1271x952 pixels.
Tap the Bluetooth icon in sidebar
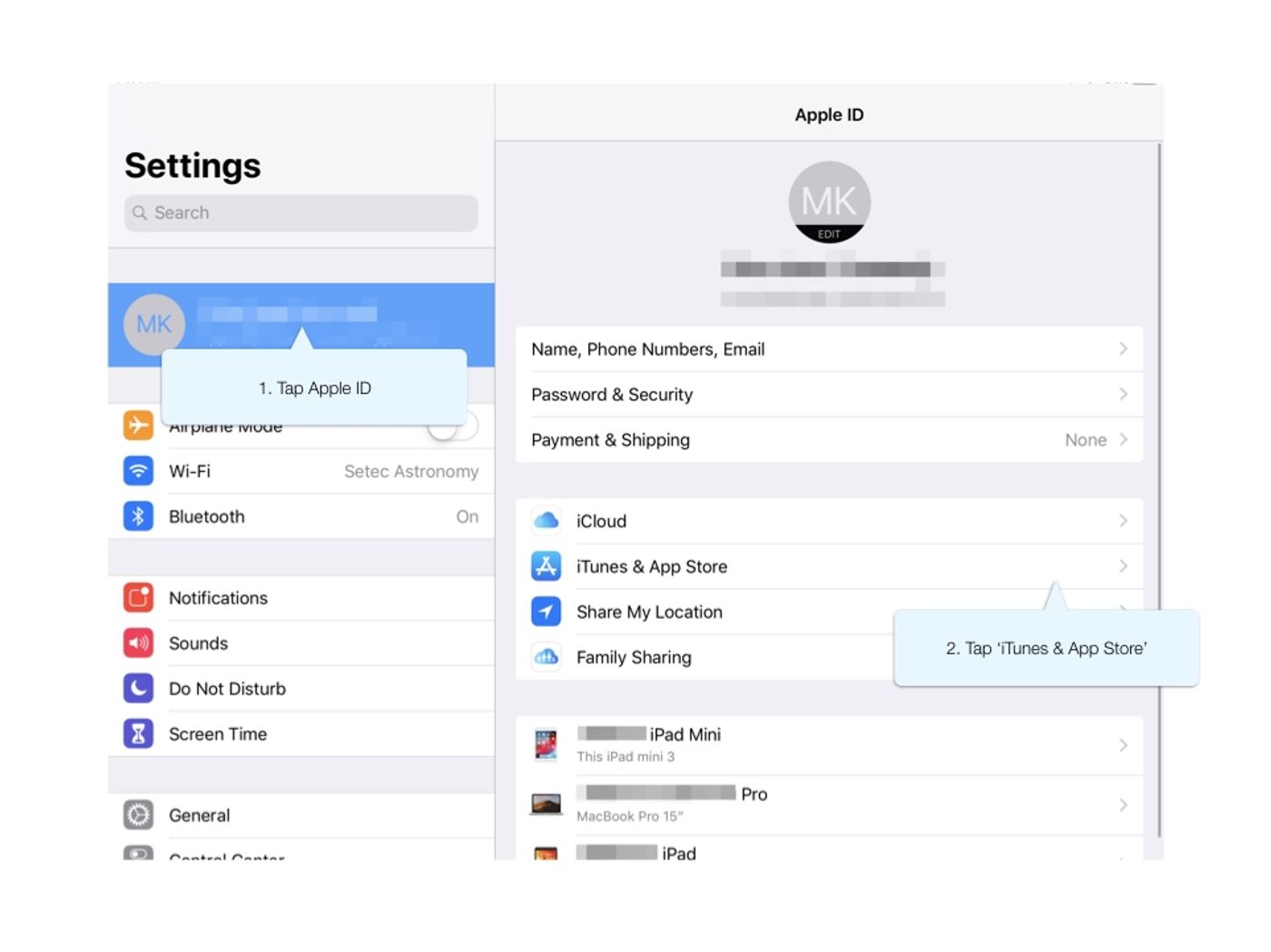[x=138, y=516]
